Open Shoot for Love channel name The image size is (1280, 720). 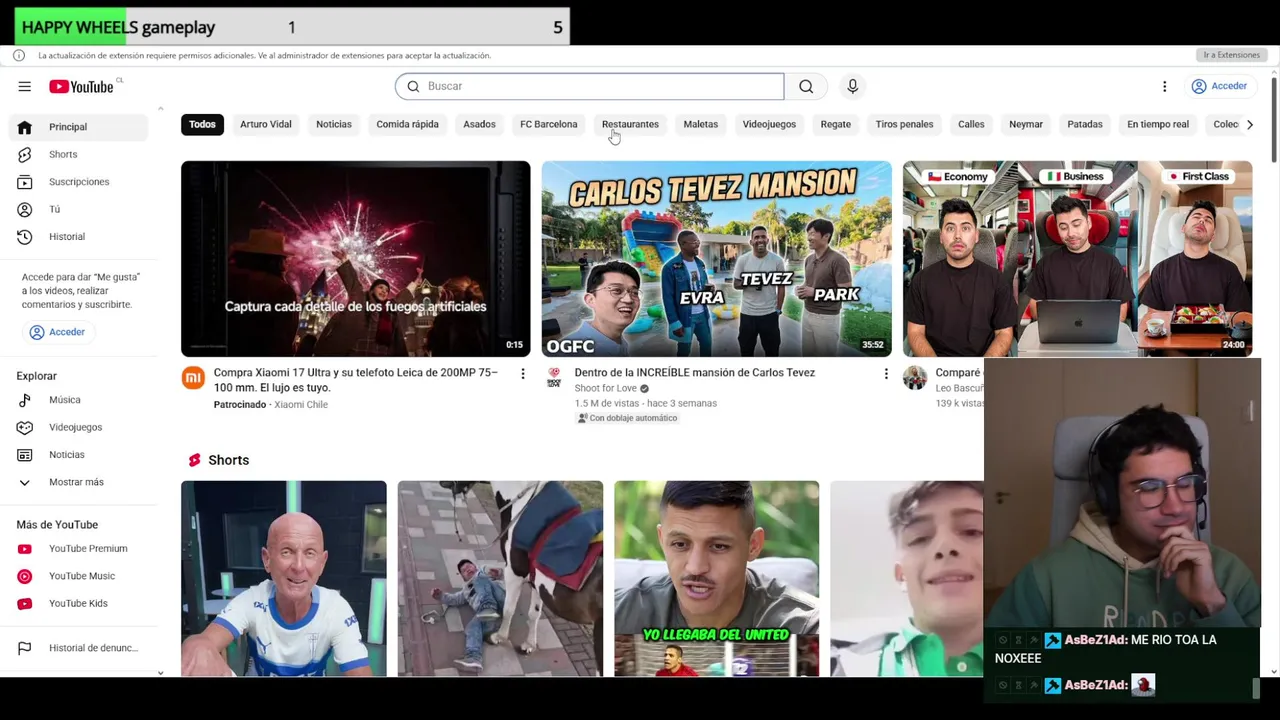pyautogui.click(x=605, y=388)
